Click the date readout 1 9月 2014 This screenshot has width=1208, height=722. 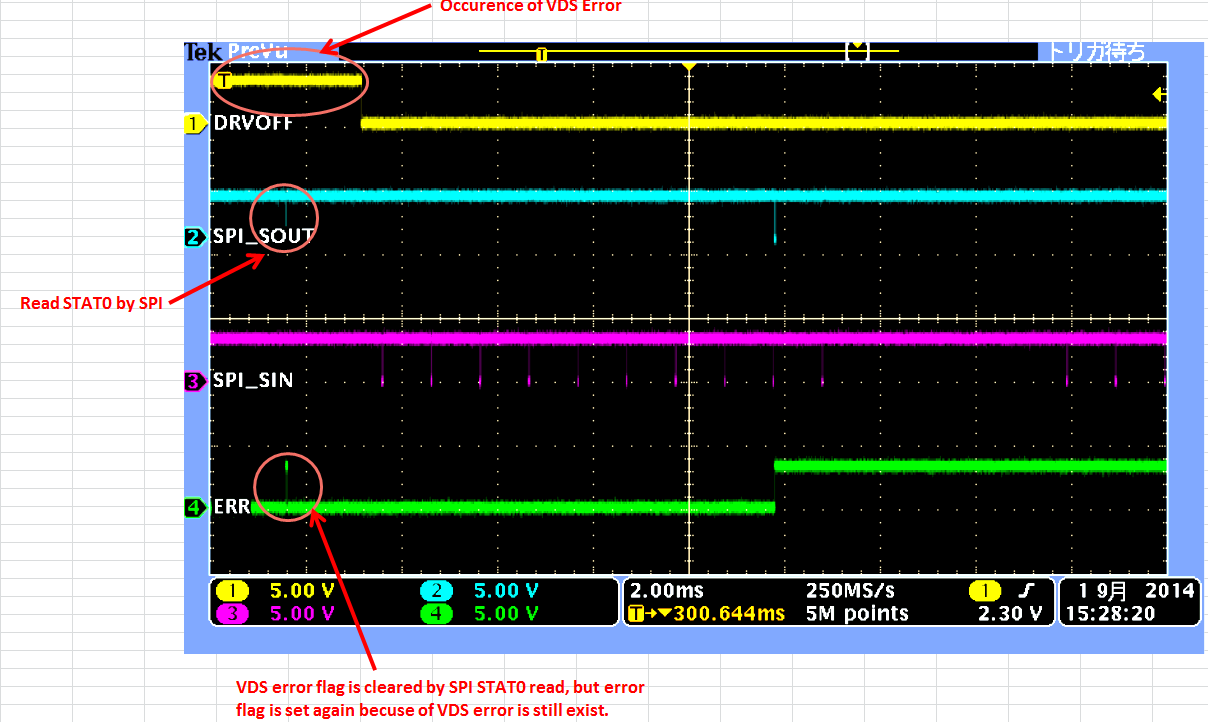coord(1137,591)
